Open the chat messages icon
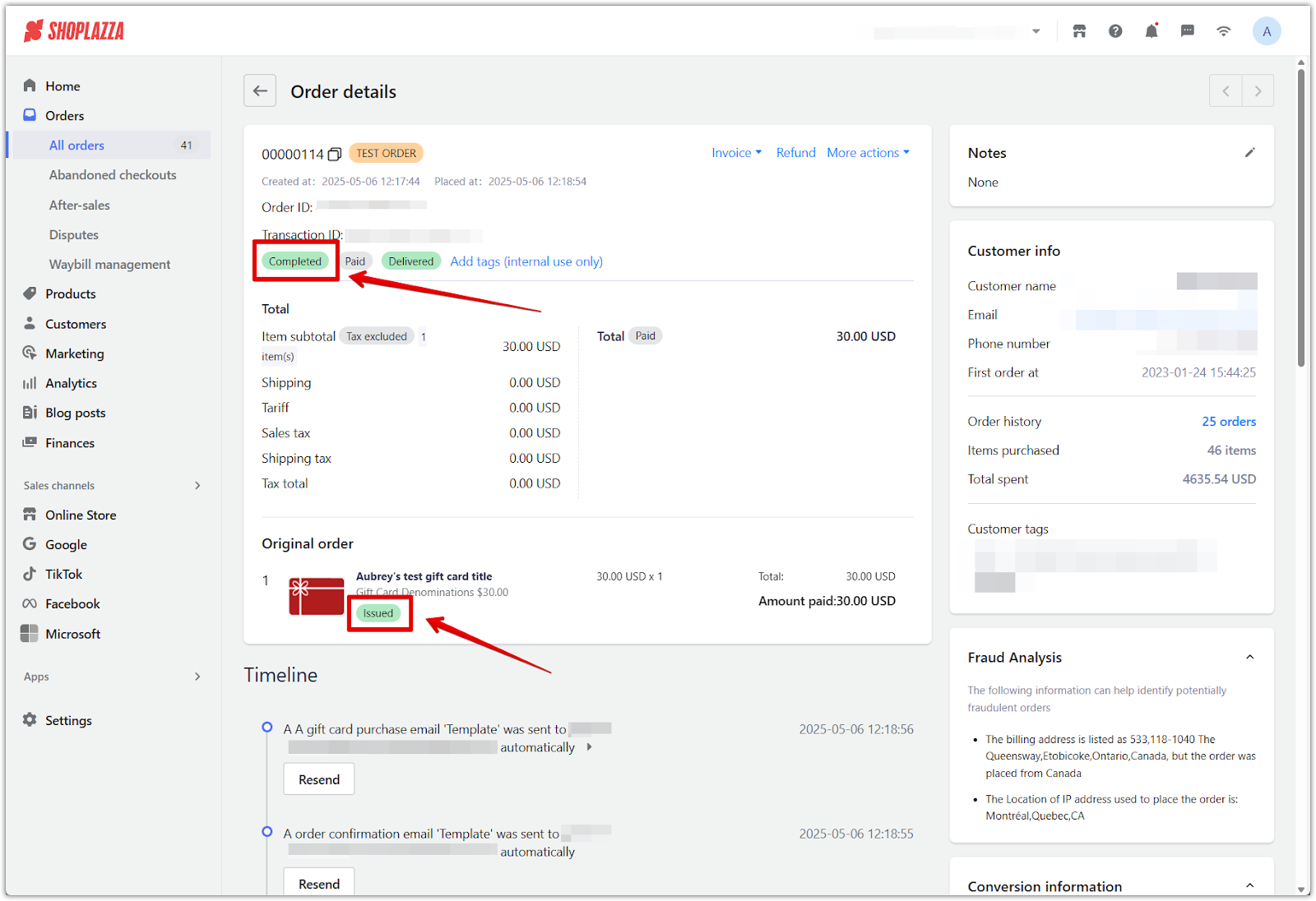The image size is (1316, 901). pos(1188,31)
